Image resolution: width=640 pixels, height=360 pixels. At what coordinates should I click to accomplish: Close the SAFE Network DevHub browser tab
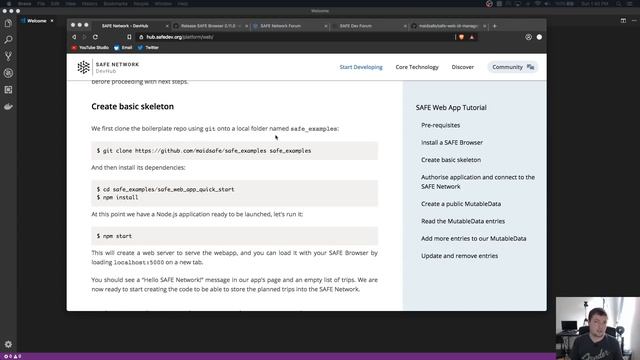click(167, 26)
